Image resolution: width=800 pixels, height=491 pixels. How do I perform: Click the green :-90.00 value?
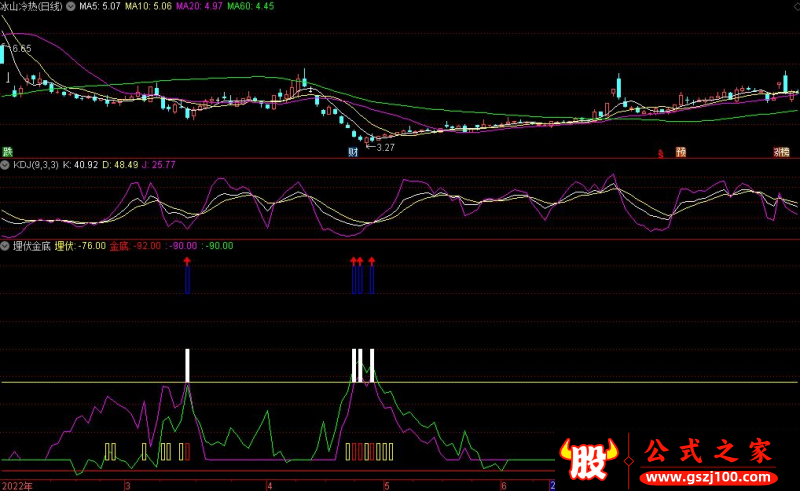pyautogui.click(x=217, y=246)
